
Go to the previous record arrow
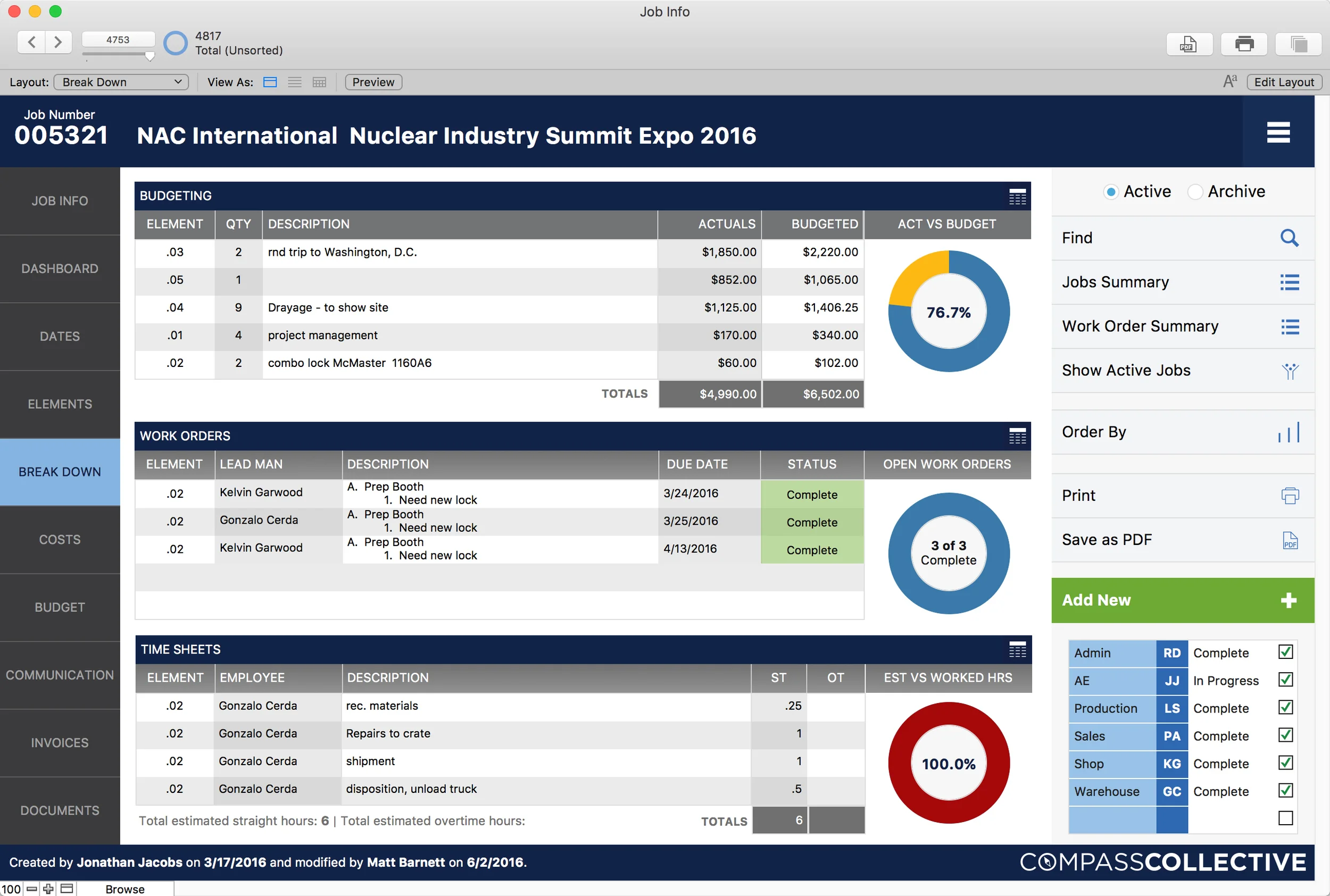(x=32, y=41)
